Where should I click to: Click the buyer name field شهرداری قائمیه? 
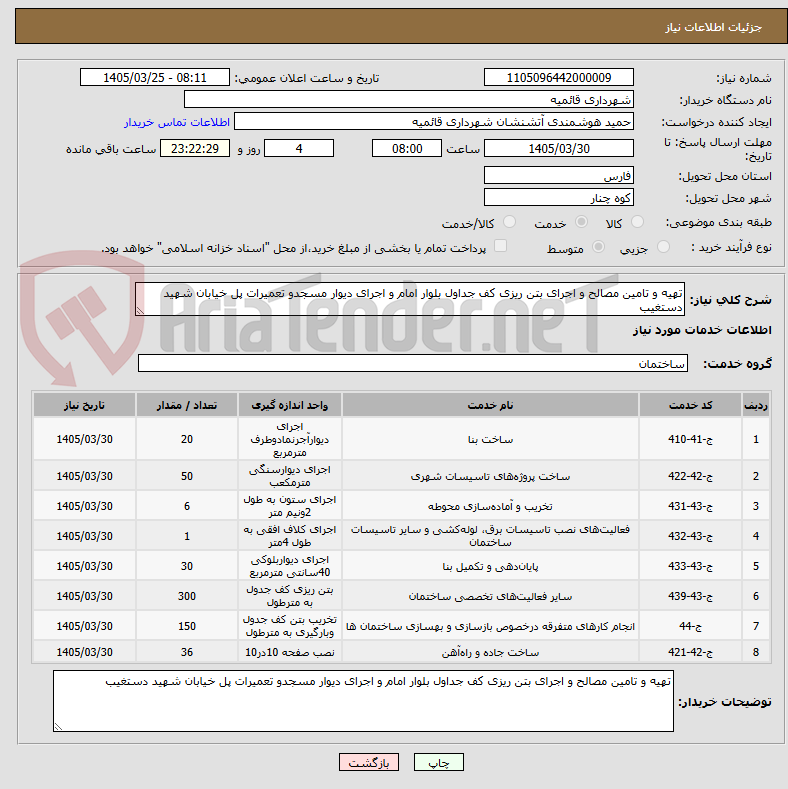tap(409, 100)
